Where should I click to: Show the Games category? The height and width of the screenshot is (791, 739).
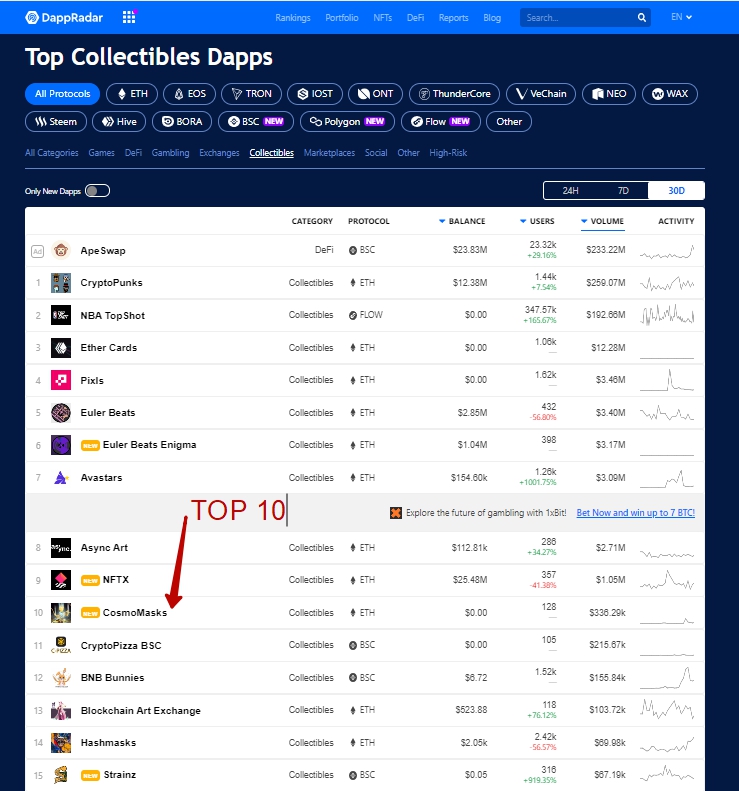click(101, 153)
